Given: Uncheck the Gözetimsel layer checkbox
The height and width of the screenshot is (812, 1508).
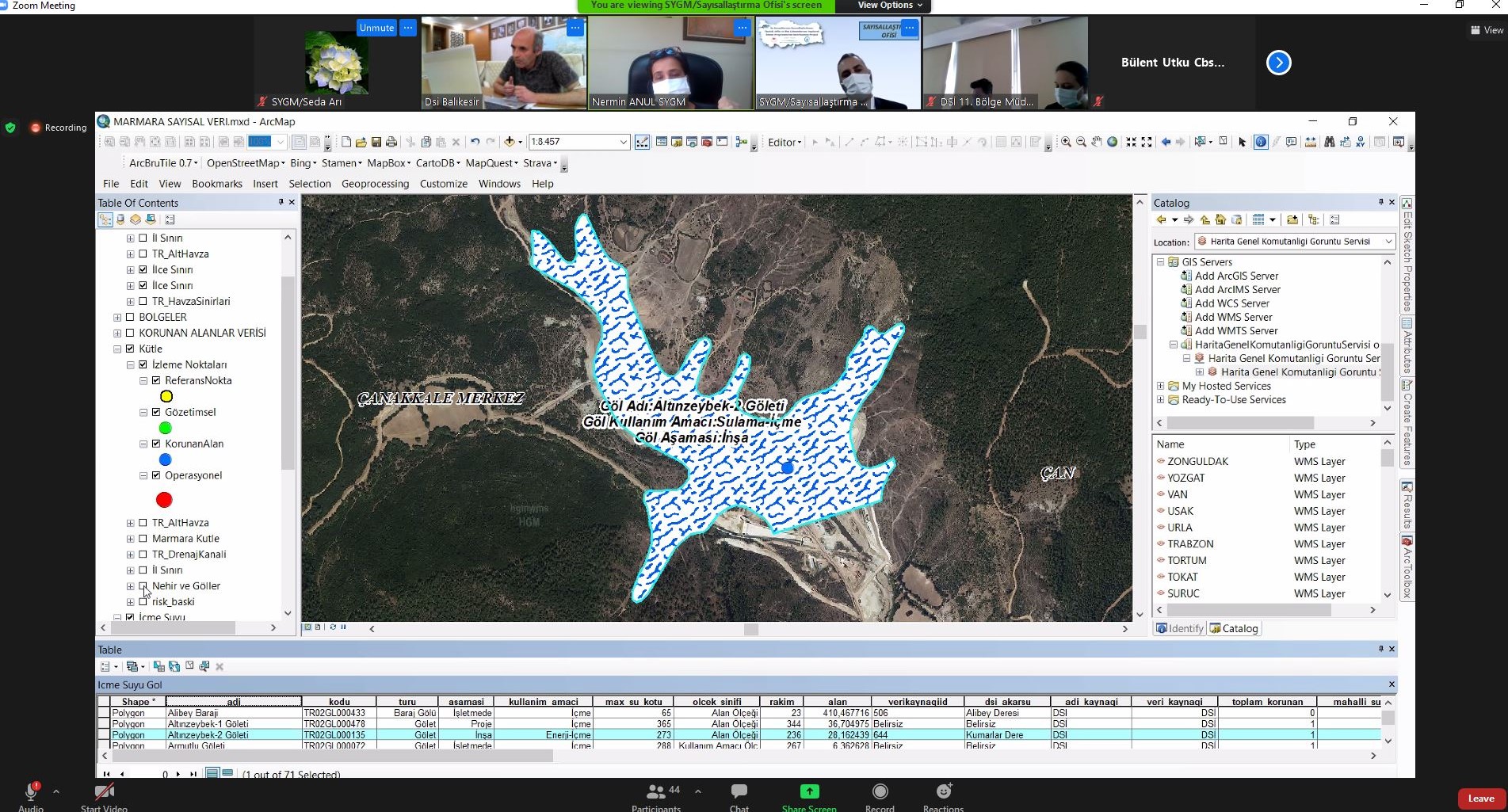Looking at the screenshot, I should tap(156, 412).
